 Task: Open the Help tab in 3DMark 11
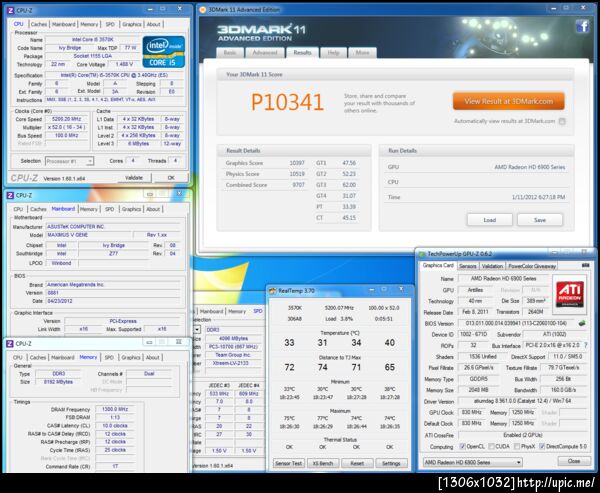(333, 53)
